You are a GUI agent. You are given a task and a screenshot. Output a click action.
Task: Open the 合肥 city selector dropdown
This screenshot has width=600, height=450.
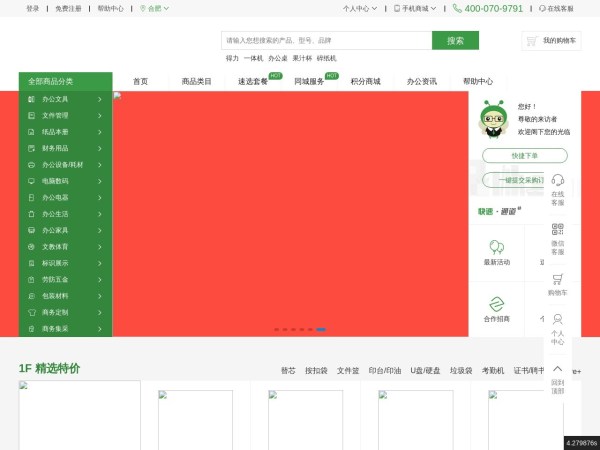[154, 8]
